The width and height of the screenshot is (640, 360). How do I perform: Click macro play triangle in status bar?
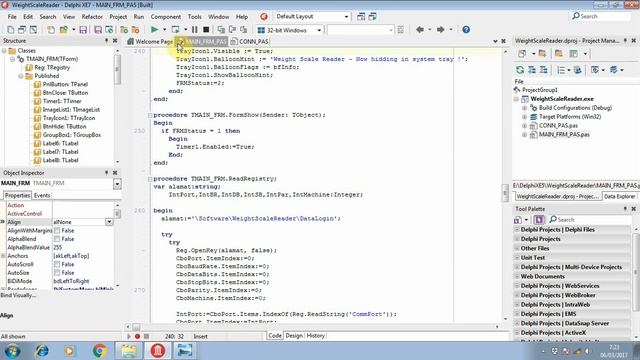pyautogui.click(x=129, y=336)
